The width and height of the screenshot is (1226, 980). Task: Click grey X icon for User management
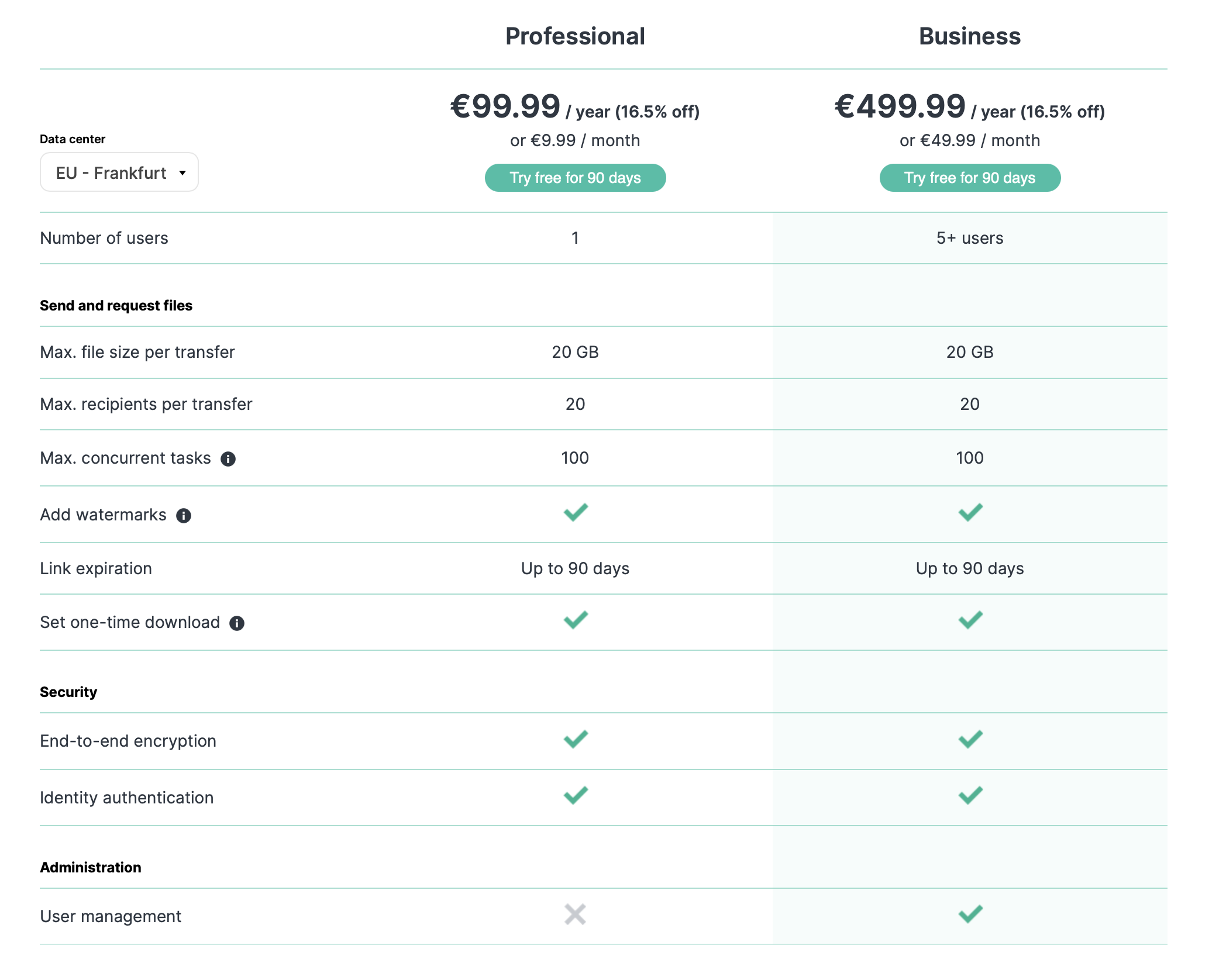coord(575,915)
